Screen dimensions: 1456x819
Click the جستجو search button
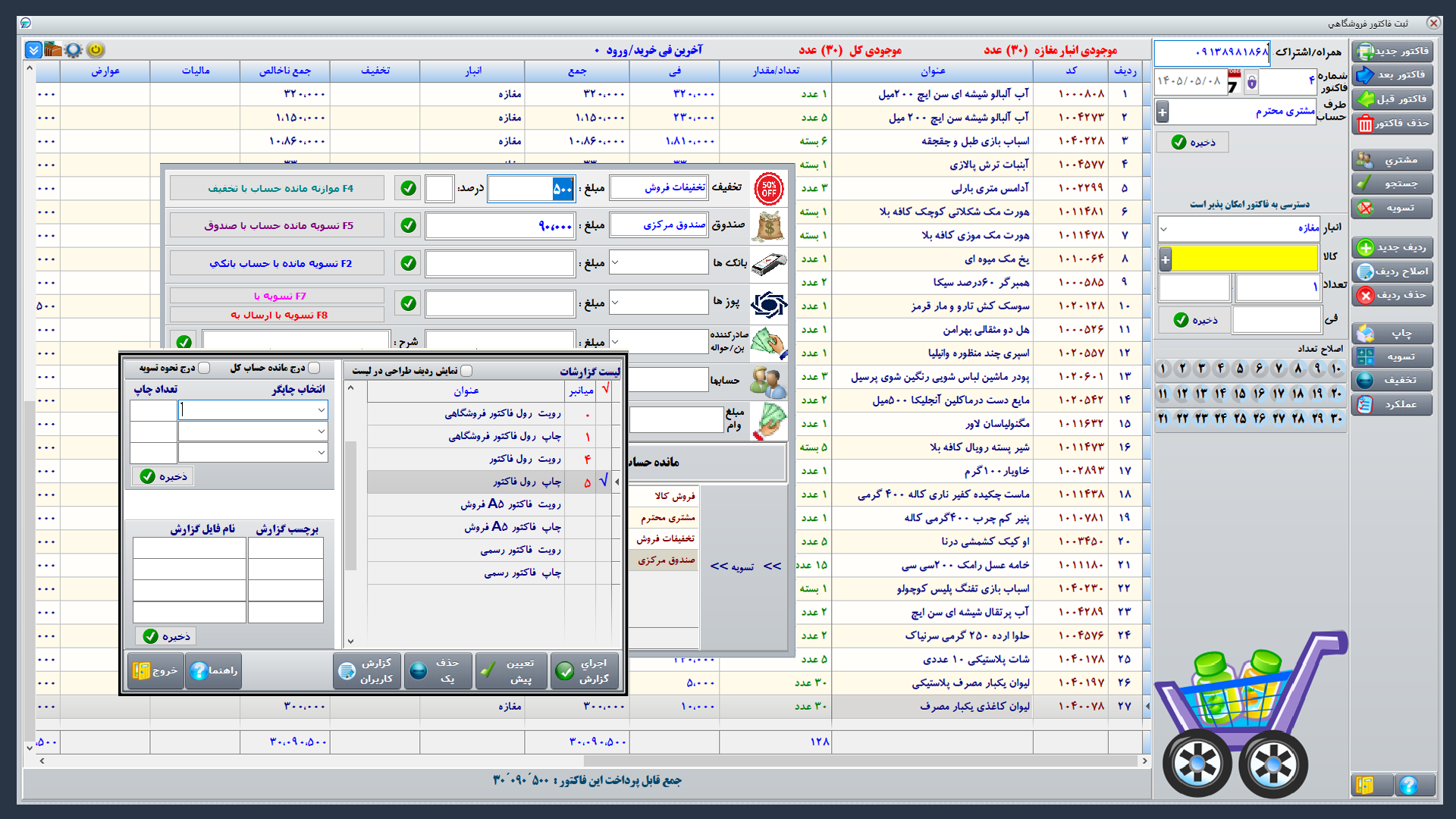pos(1392,184)
